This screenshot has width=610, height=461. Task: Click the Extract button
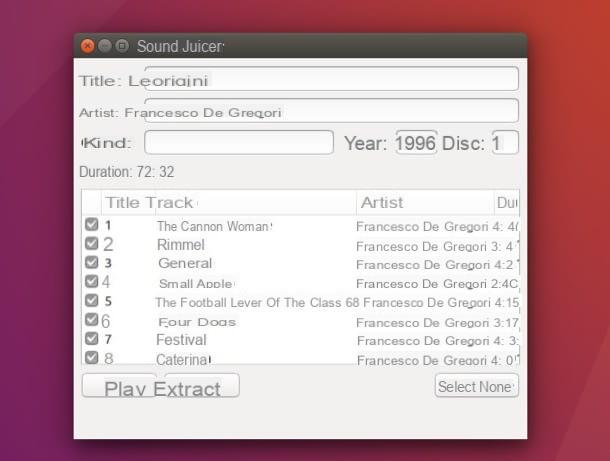coord(202,386)
